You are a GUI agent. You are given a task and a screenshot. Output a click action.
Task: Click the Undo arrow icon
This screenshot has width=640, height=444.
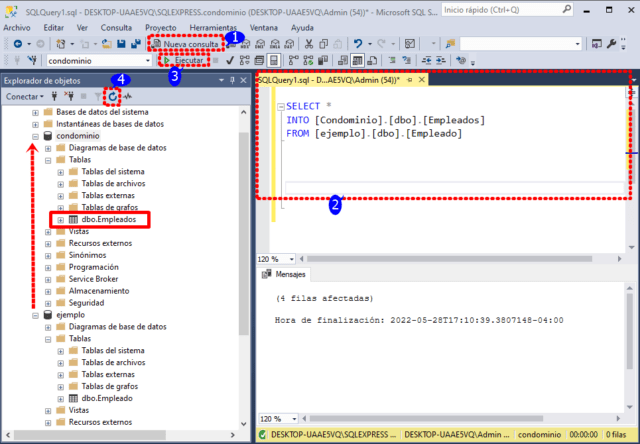[x=358, y=44]
